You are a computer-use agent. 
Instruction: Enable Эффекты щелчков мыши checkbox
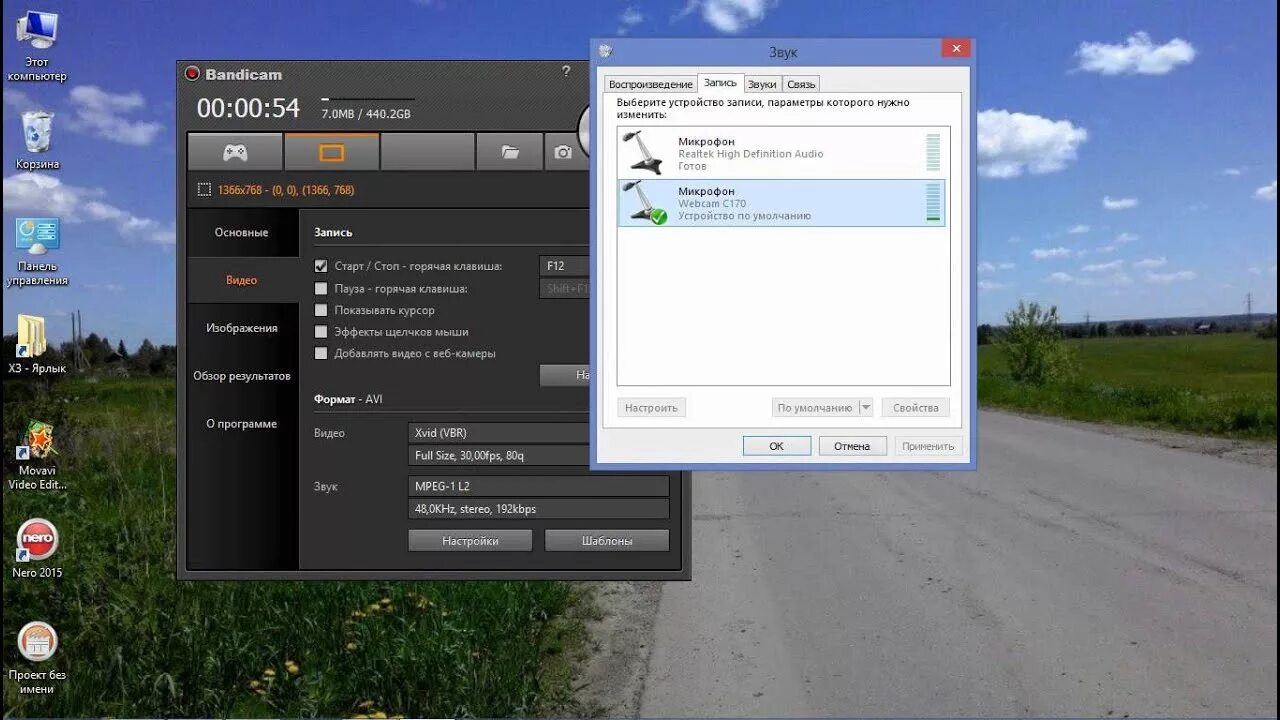(321, 331)
